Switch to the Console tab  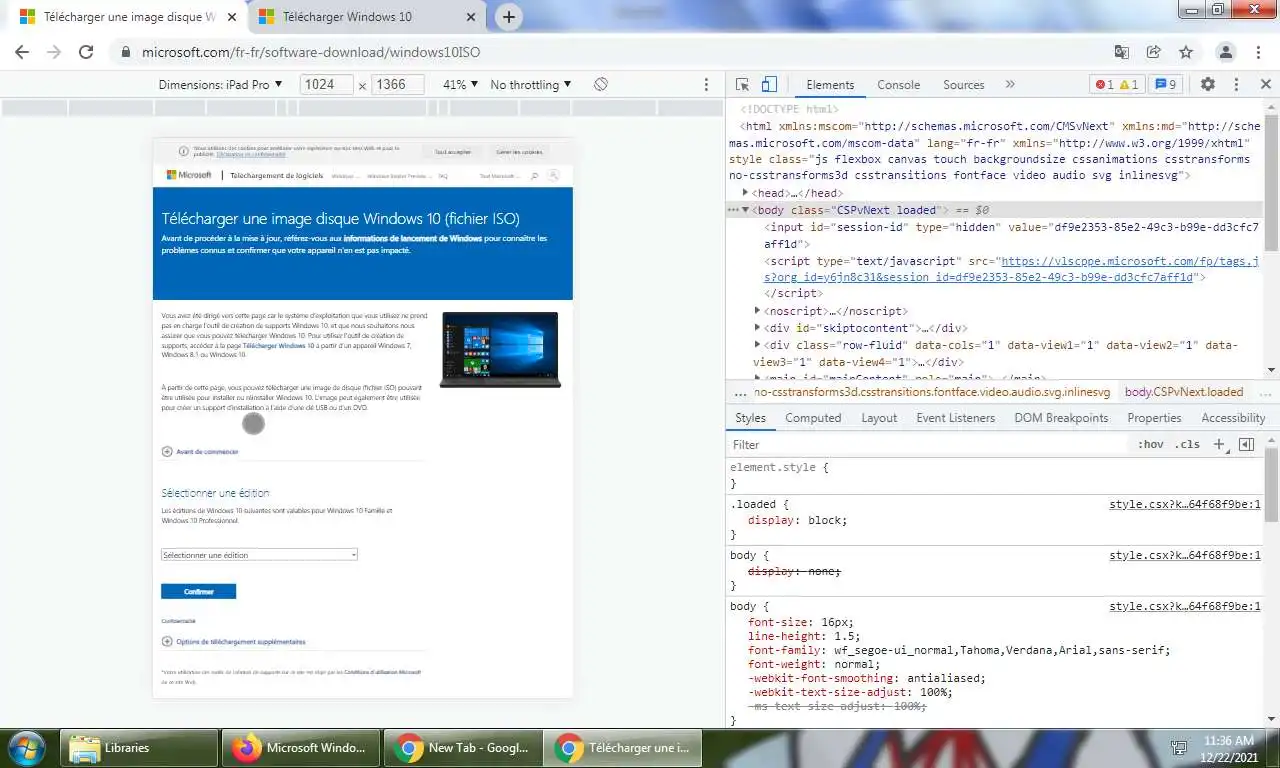898,85
